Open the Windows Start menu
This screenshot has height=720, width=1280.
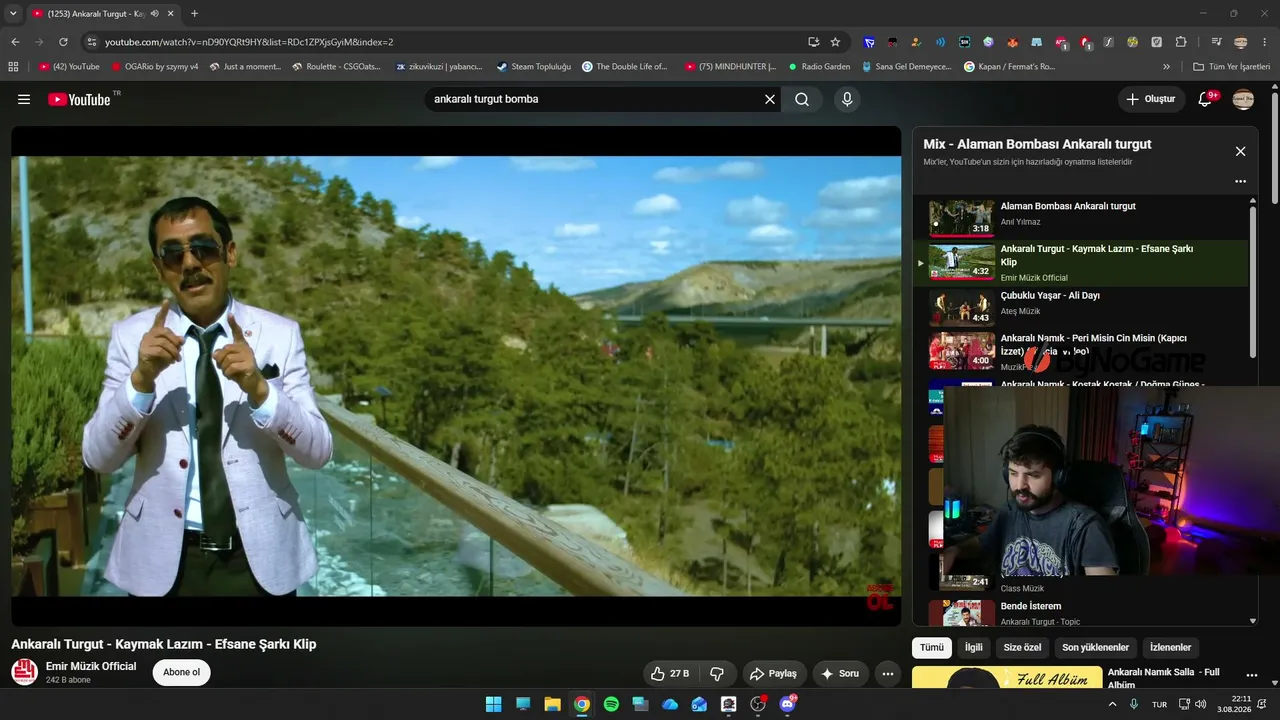[x=494, y=704]
